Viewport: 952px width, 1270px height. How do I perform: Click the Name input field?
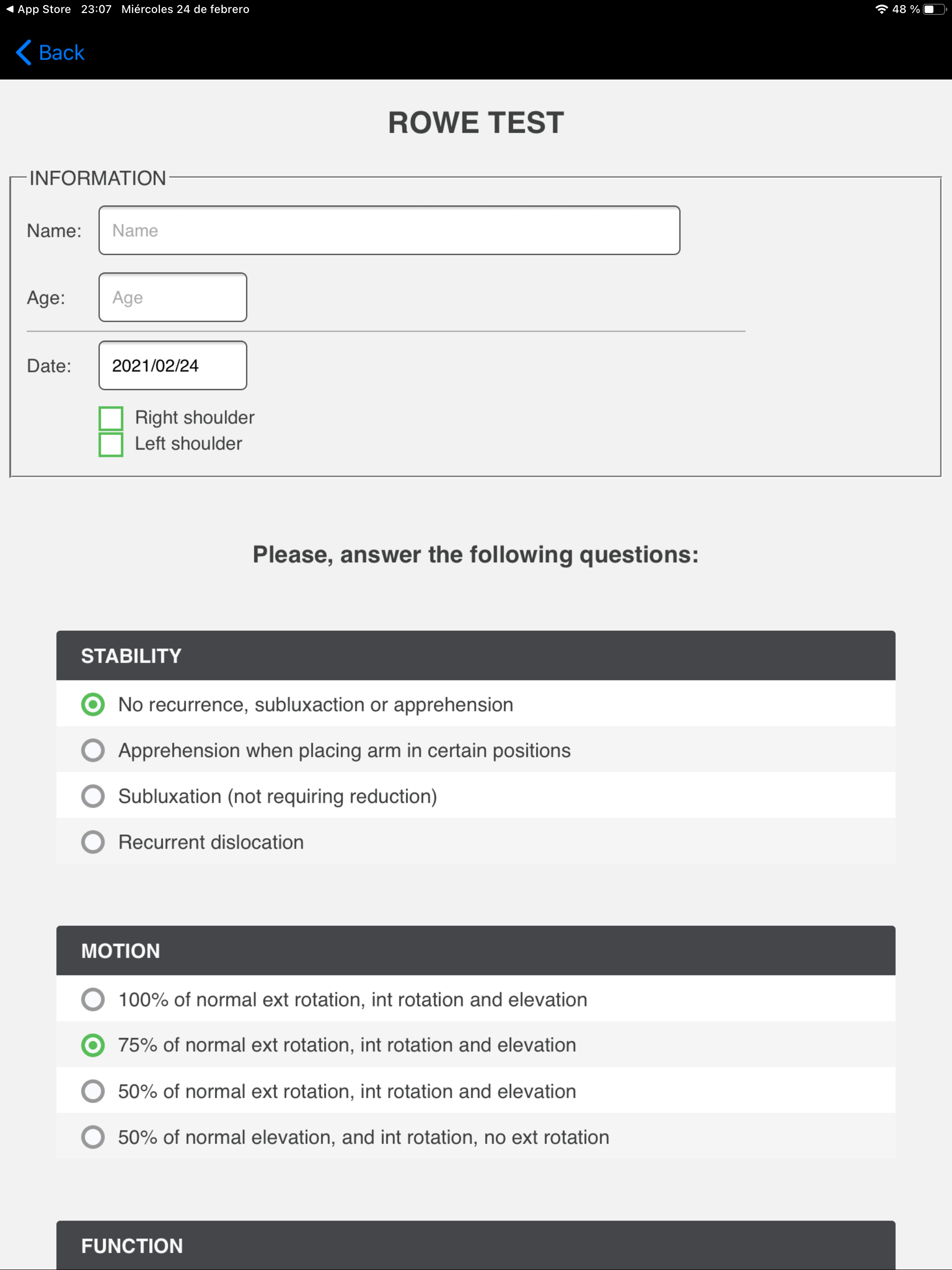(389, 230)
